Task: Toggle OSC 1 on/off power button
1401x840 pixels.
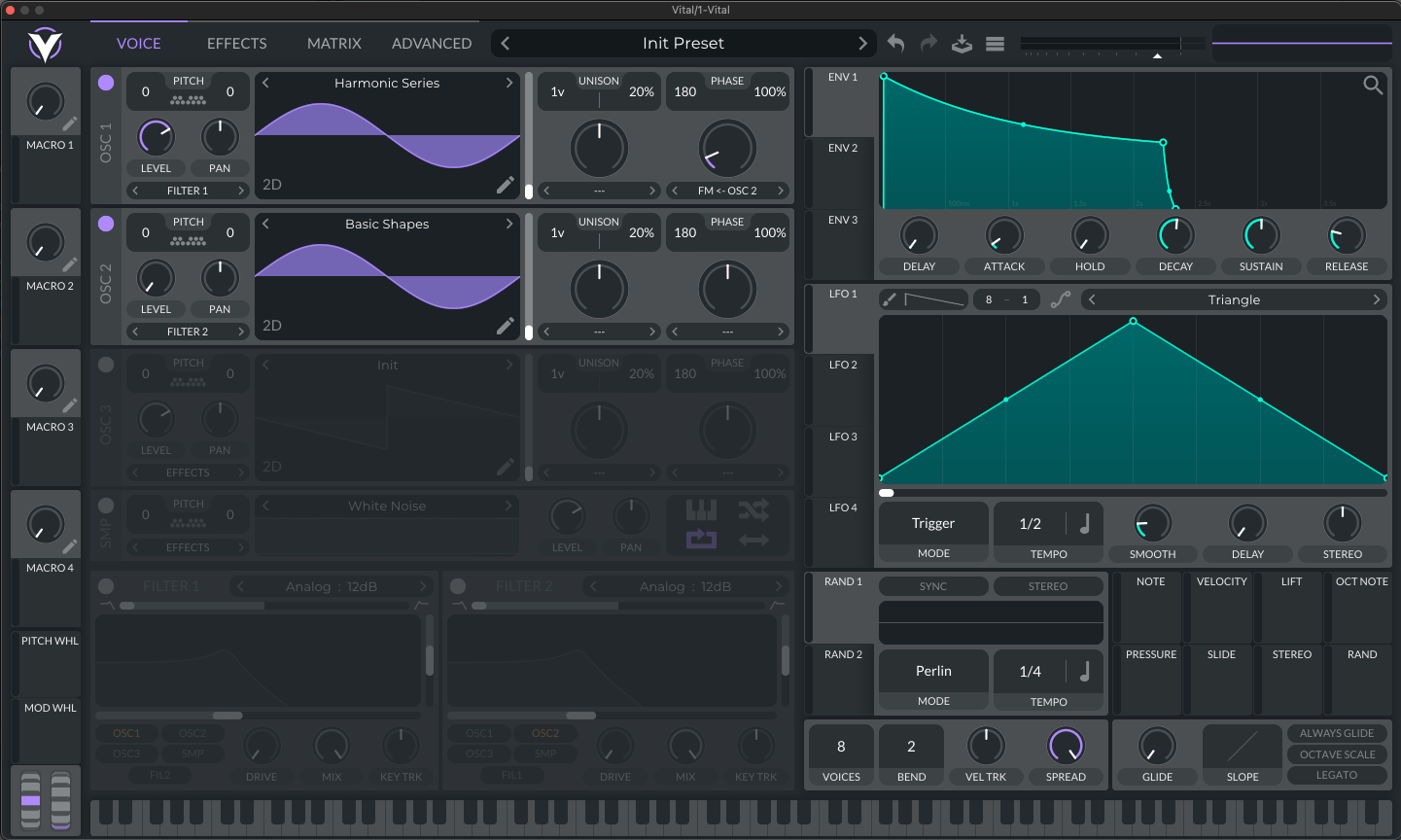Action: tap(106, 83)
